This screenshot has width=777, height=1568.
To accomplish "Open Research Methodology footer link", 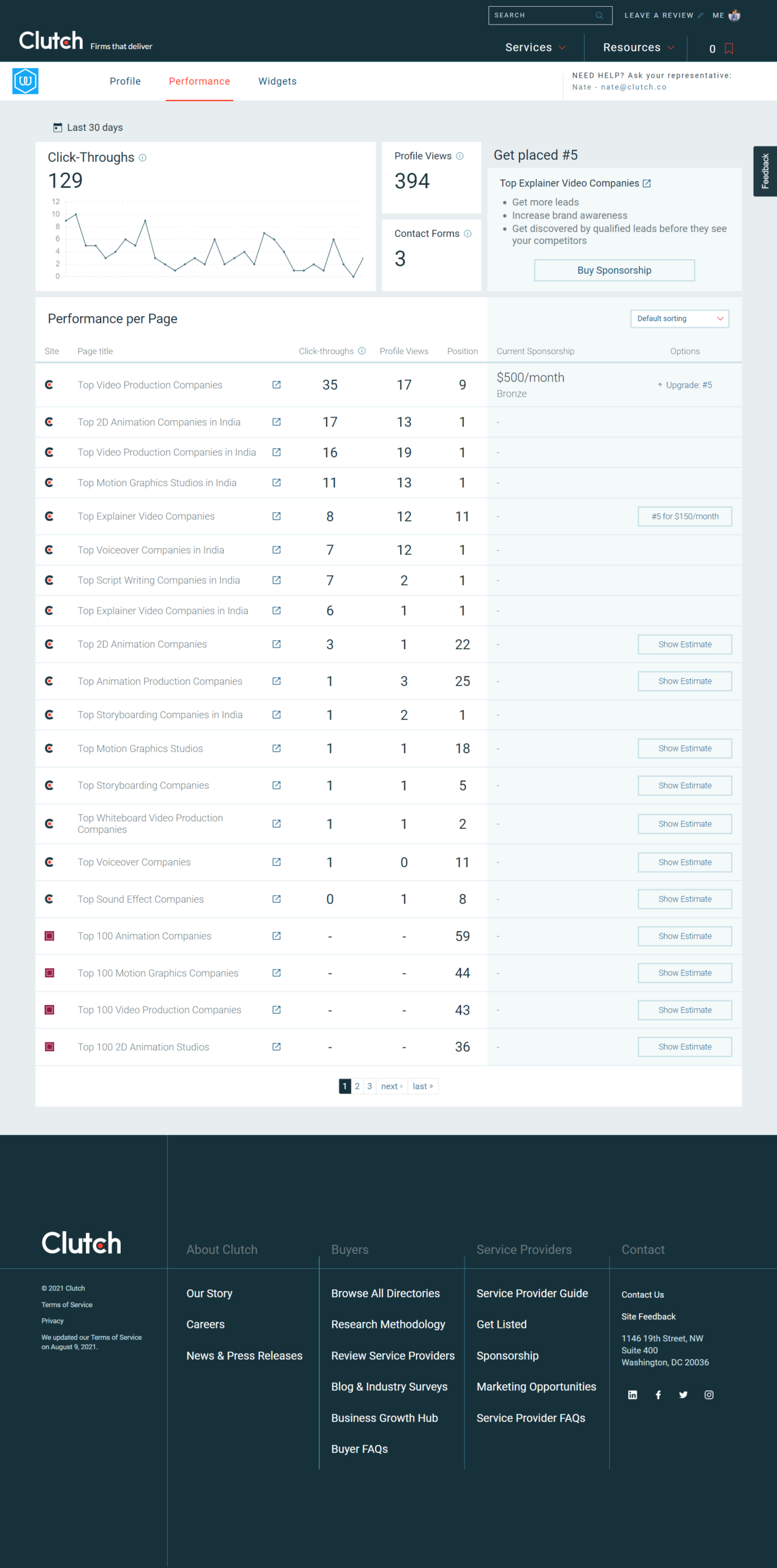I will [388, 1324].
